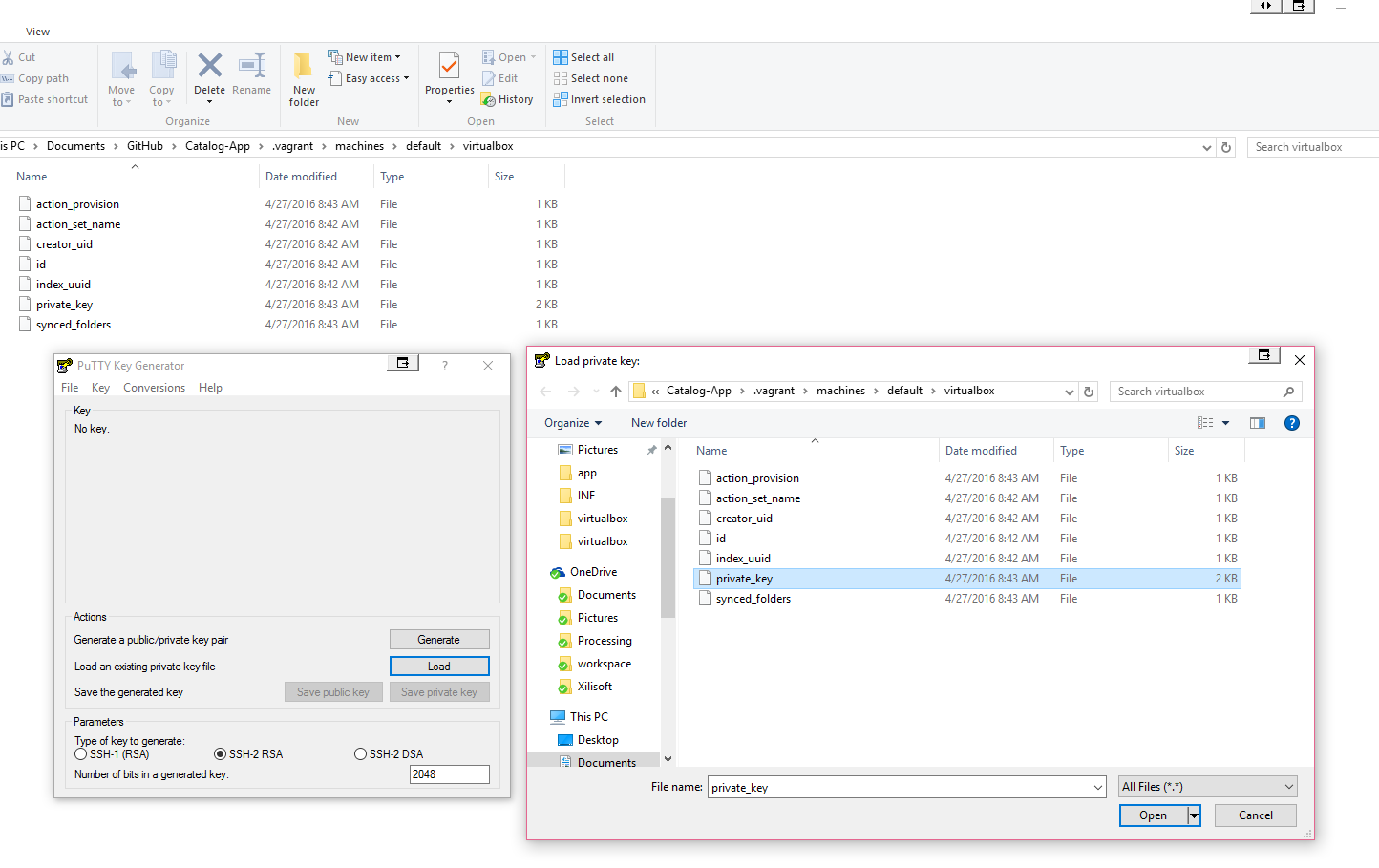Click GitHub in Explorer breadcrumb path
Image resolution: width=1379 pixels, height=868 pixels.
coord(145,146)
